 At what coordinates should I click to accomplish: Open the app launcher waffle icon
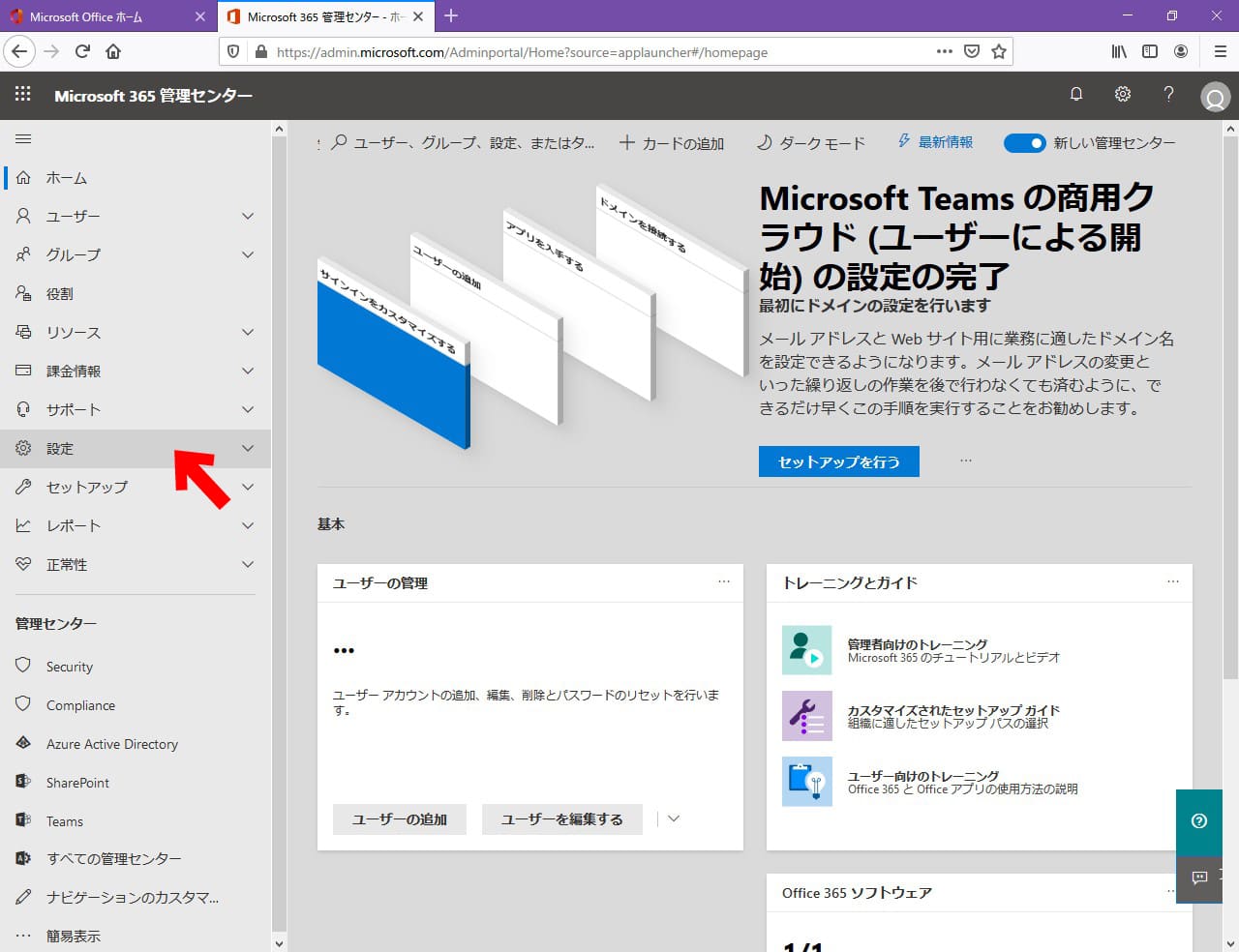click(23, 94)
